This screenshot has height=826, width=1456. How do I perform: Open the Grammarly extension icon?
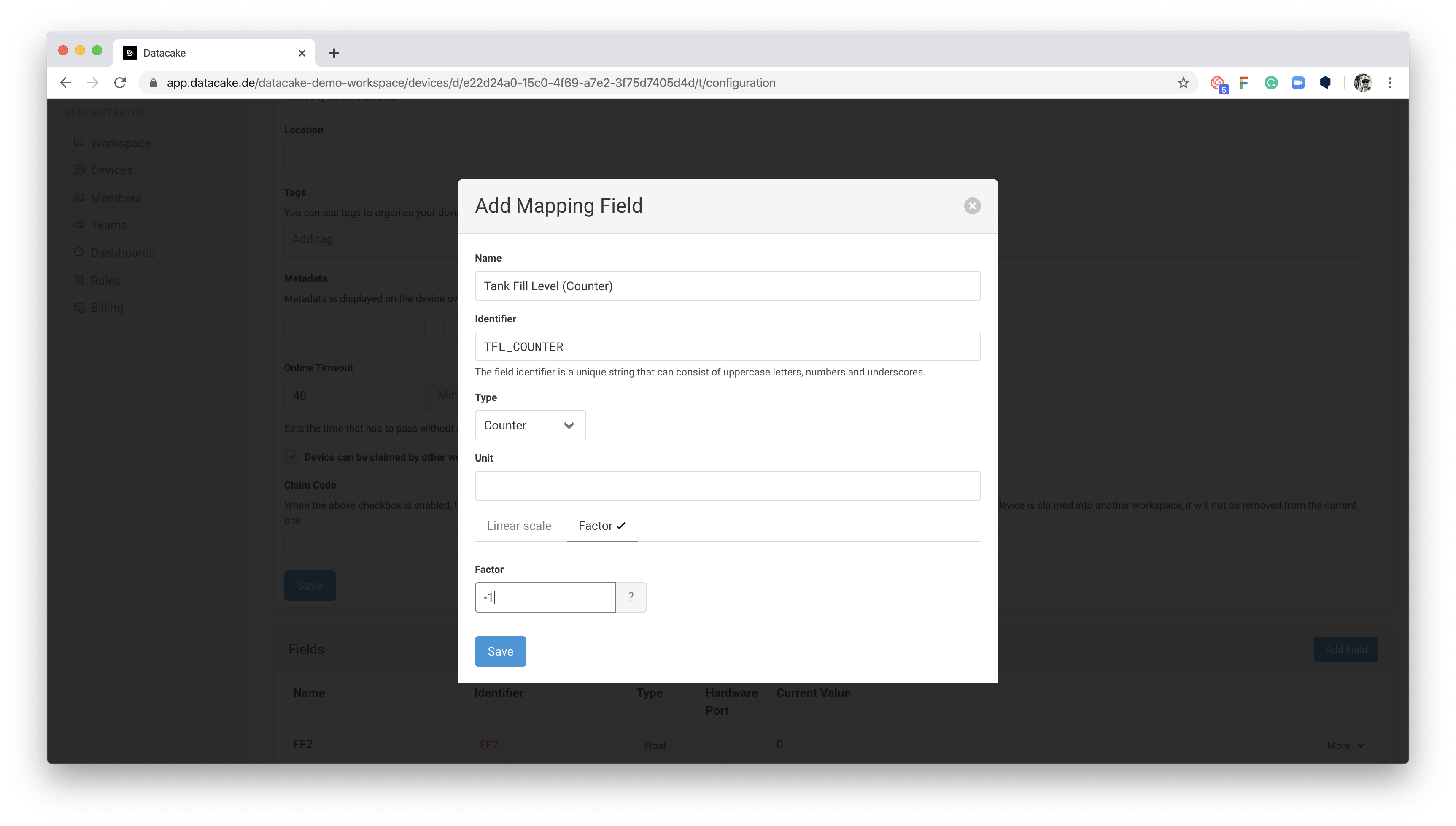[1270, 83]
